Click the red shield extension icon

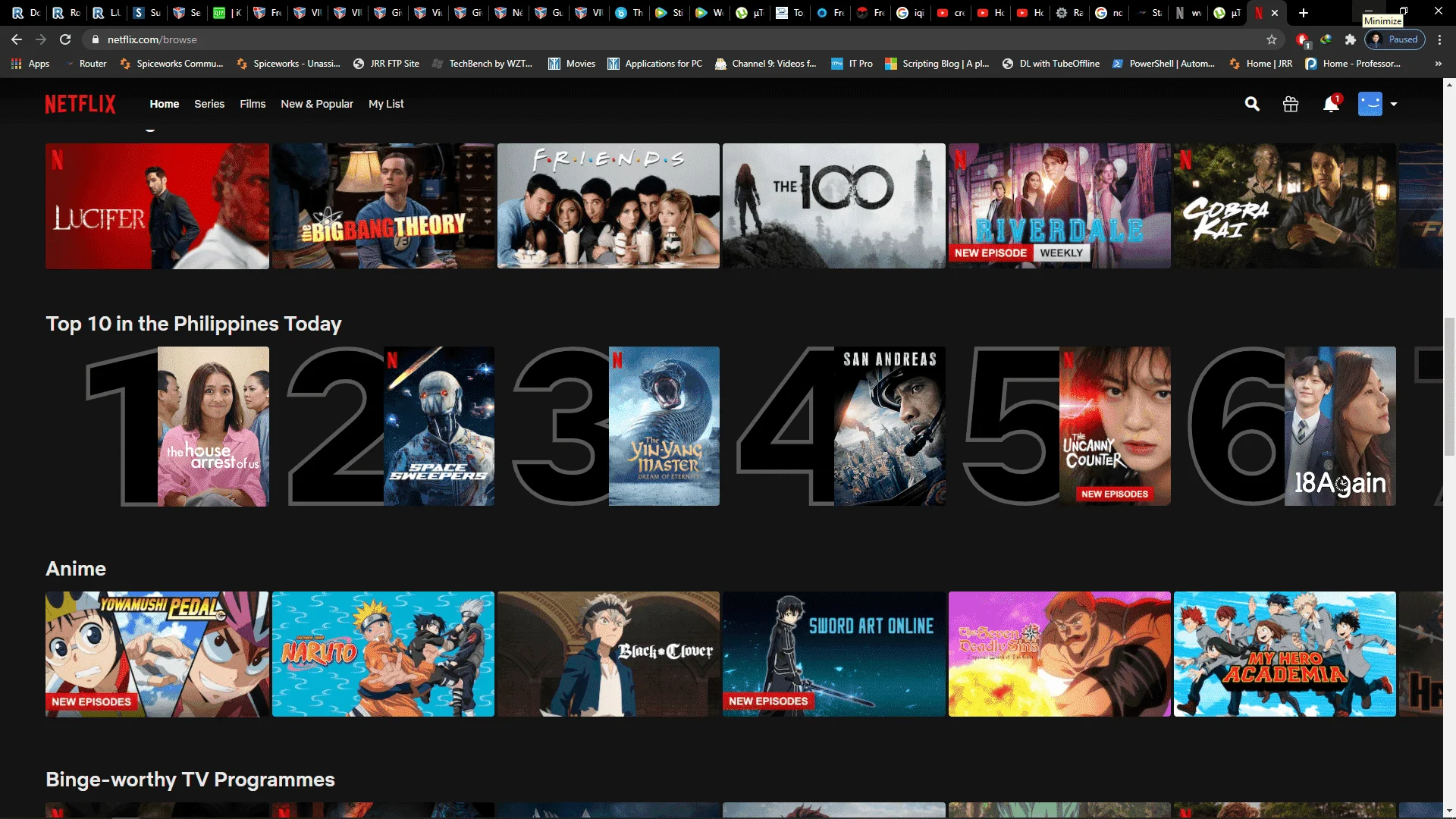[x=1302, y=39]
